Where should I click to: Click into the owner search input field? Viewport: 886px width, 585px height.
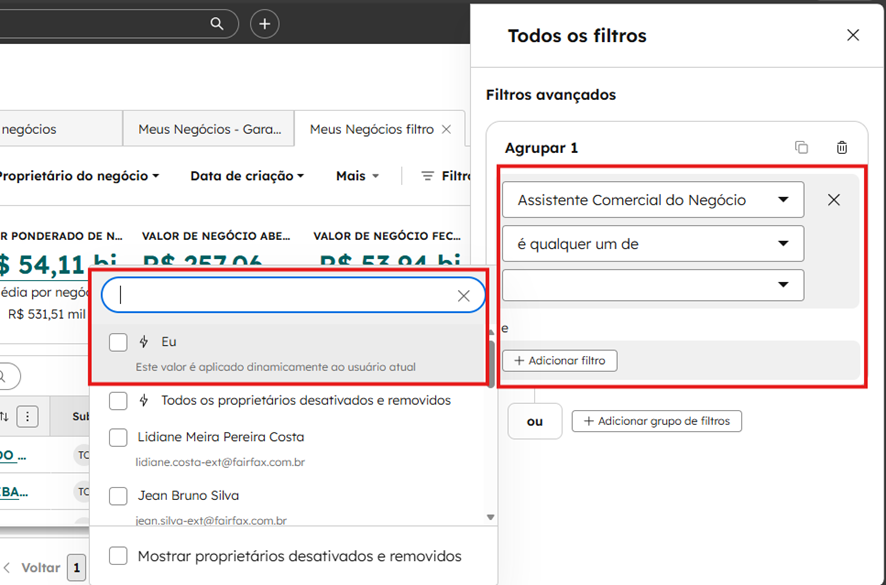click(280, 295)
